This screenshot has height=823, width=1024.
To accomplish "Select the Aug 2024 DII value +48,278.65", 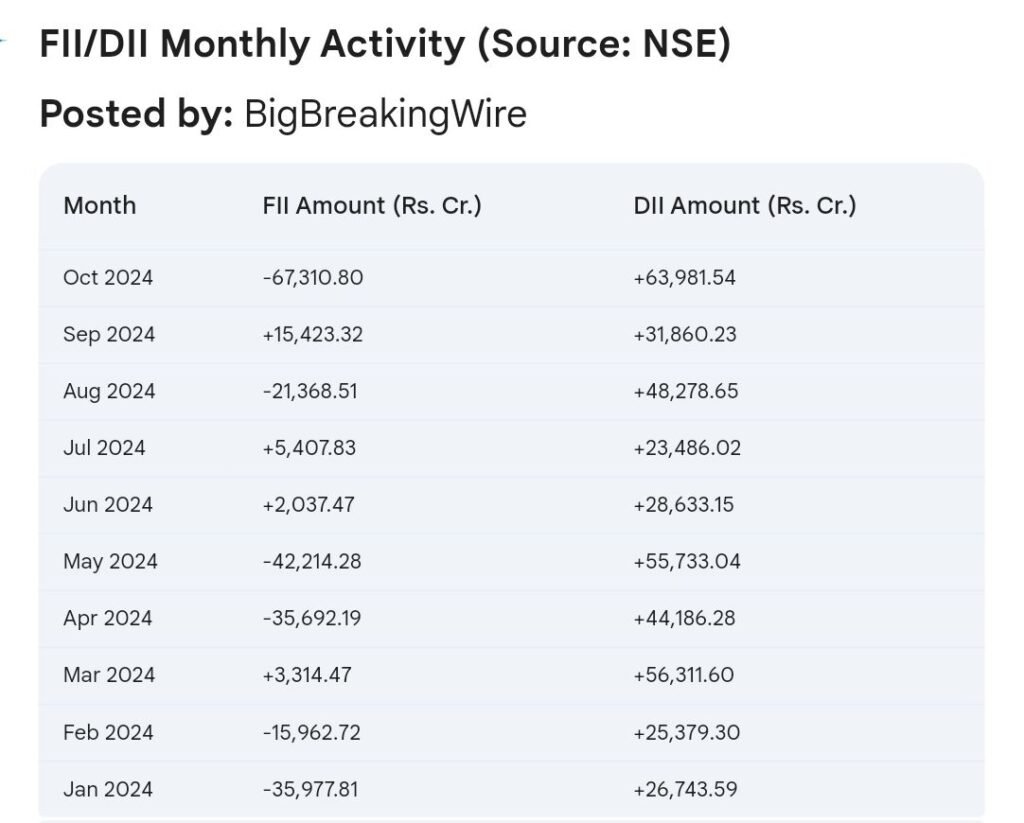I will 686,391.
